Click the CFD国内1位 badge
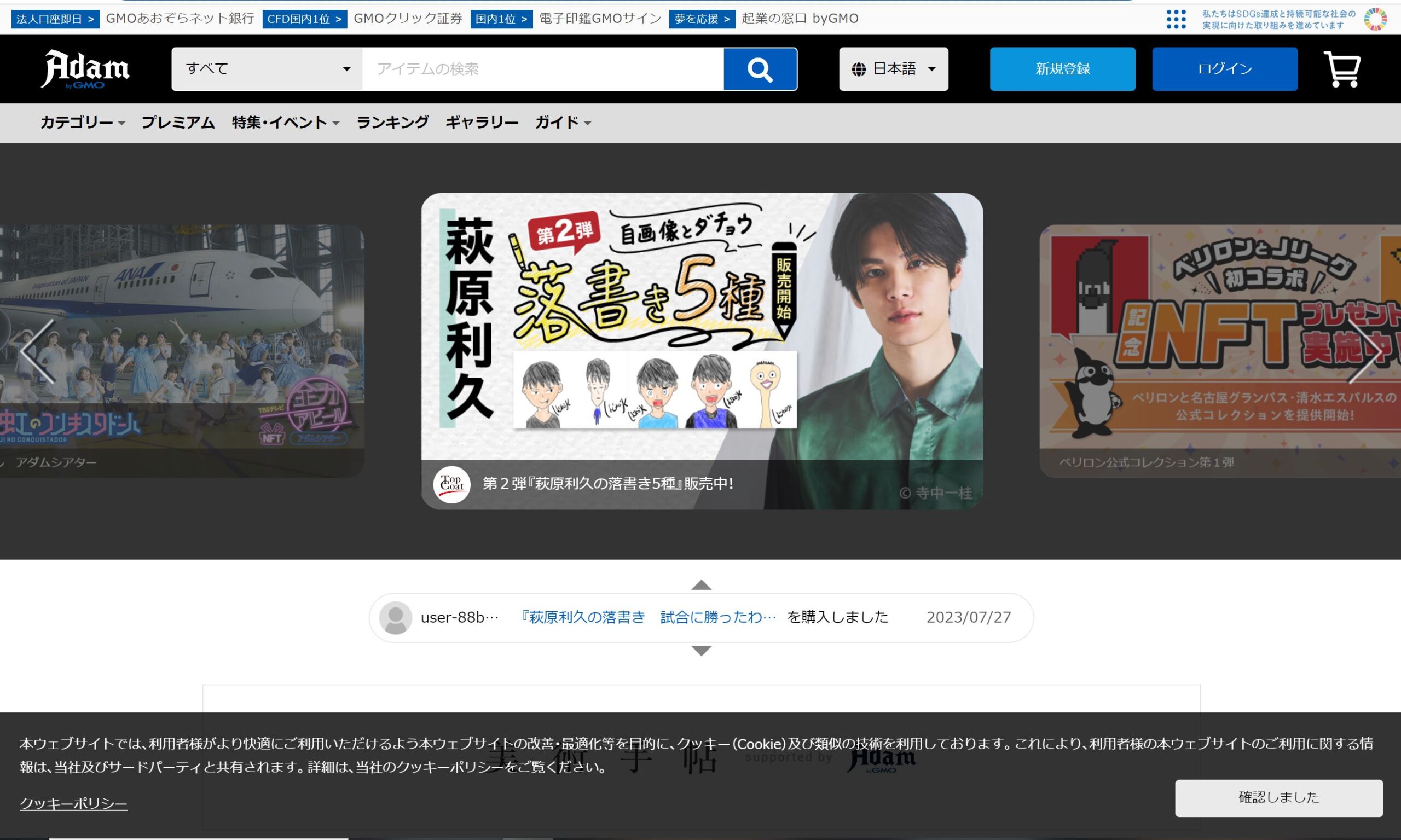Image resolution: width=1401 pixels, height=840 pixels. point(304,19)
